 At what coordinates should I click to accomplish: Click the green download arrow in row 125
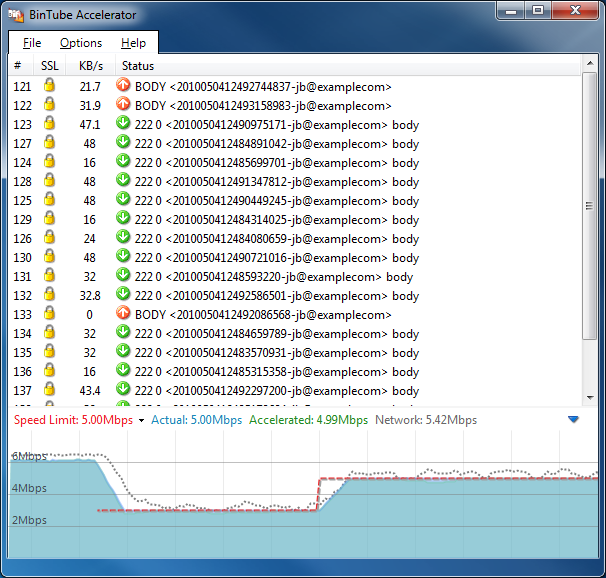tap(123, 199)
